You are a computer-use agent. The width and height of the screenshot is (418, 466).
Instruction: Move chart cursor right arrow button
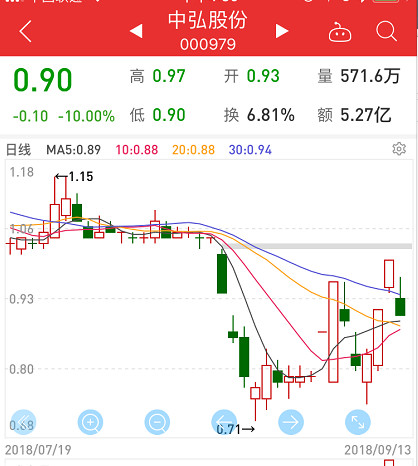(x=291, y=422)
